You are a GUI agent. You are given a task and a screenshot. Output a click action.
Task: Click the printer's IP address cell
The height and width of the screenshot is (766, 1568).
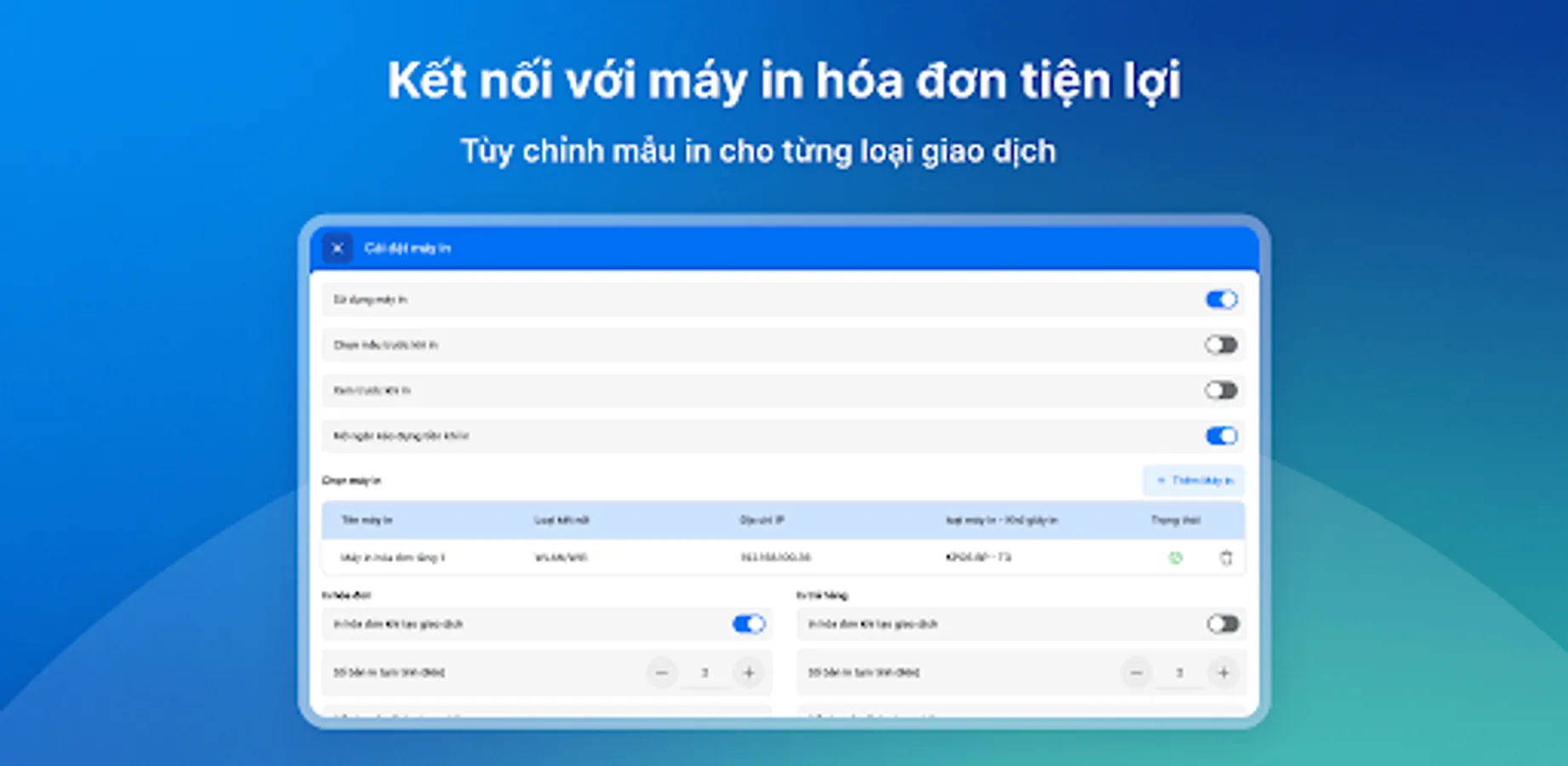775,558
